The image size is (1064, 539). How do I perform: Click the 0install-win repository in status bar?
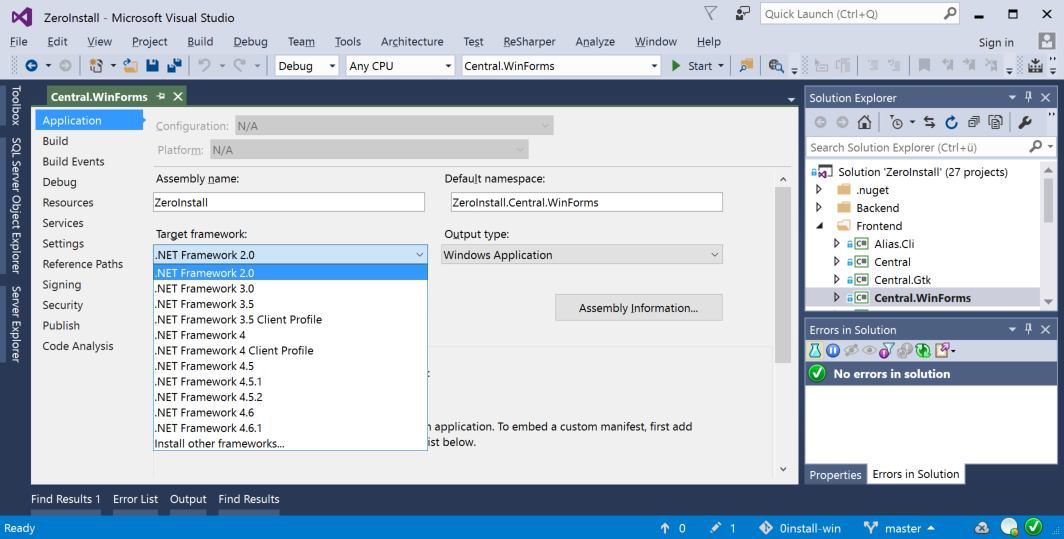pyautogui.click(x=800, y=528)
